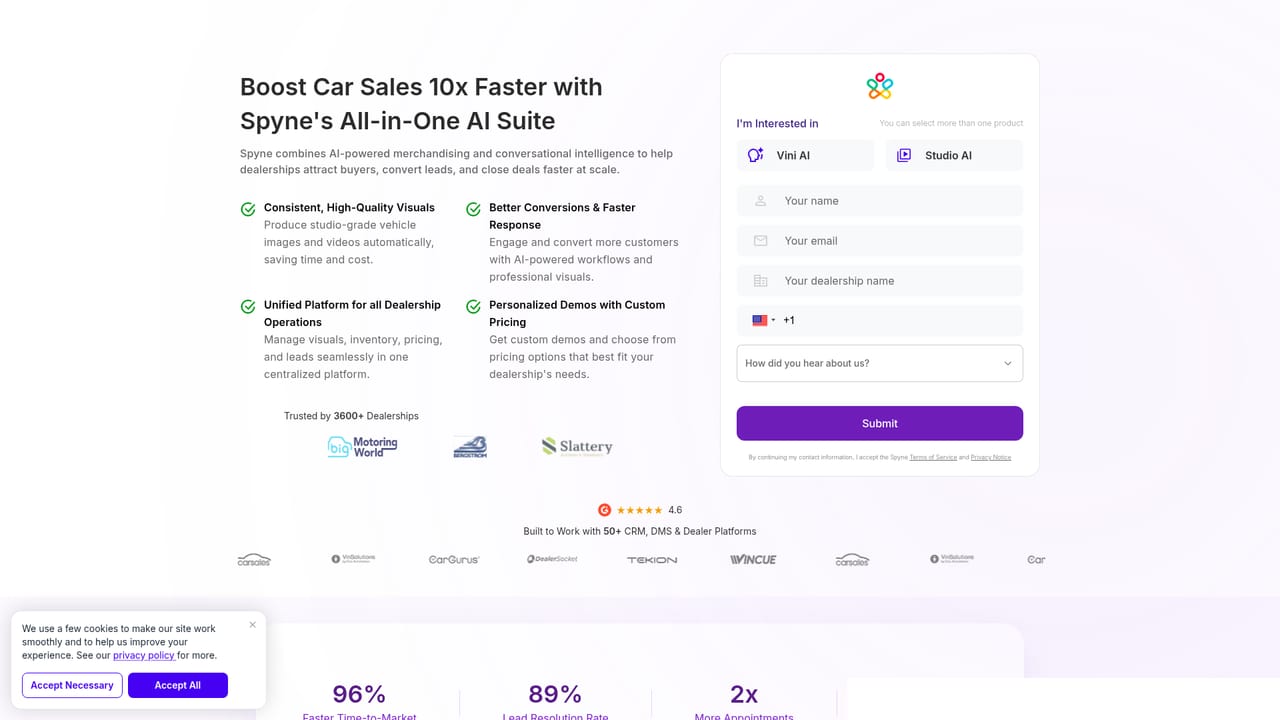
Task: Click the check icon beside Better Conversions & Faster Response
Action: tap(473, 209)
